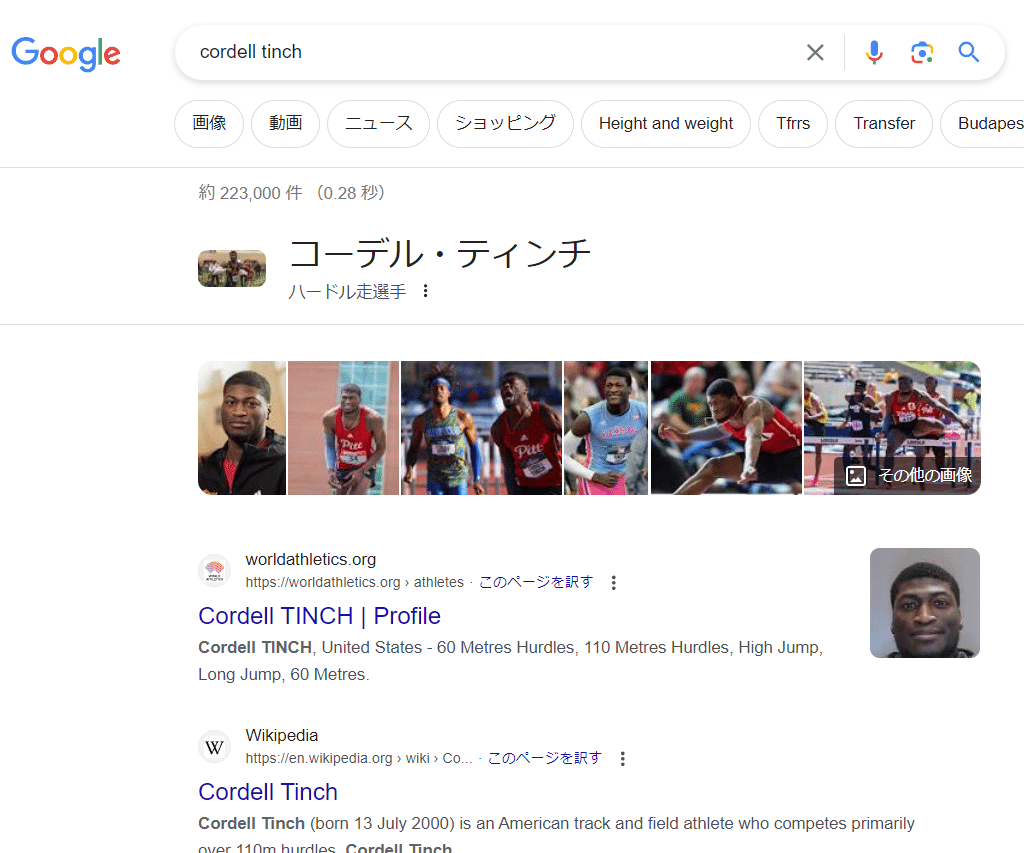Start voice search with microphone icon
The width and height of the screenshot is (1024, 853).
click(x=874, y=52)
